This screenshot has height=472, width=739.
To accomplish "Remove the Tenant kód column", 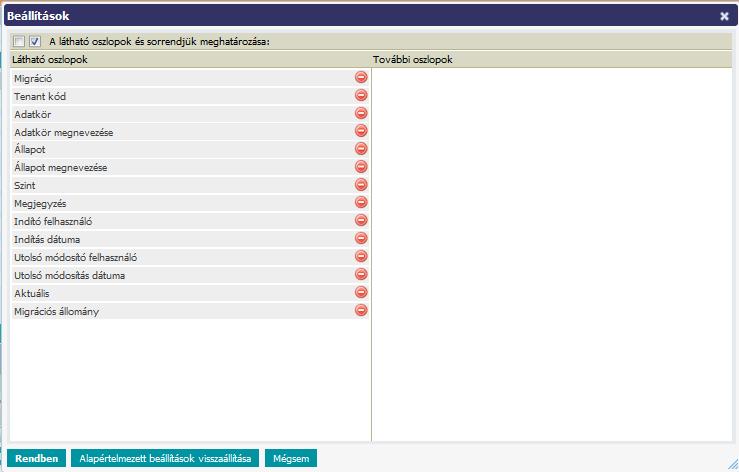I will tap(361, 95).
